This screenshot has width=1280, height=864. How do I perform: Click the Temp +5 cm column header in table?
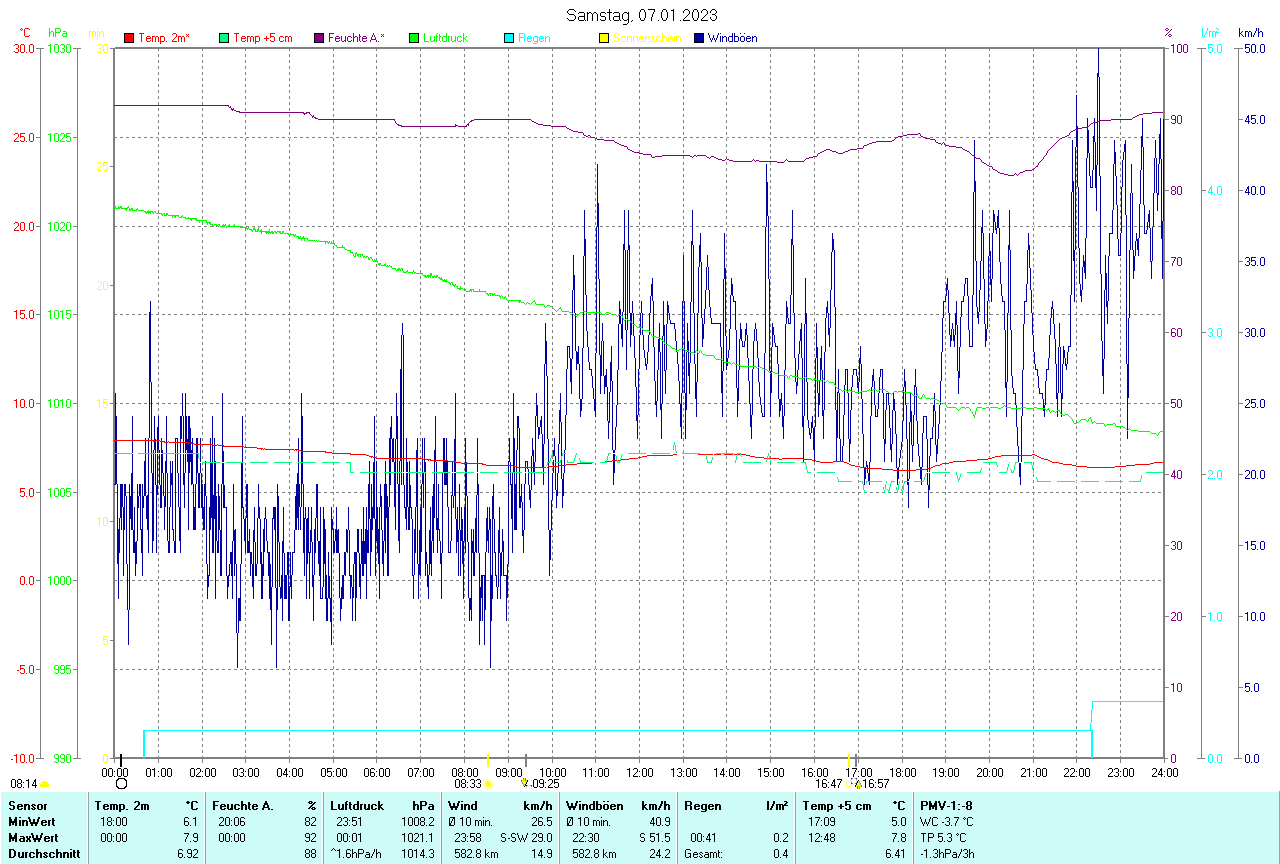837,806
